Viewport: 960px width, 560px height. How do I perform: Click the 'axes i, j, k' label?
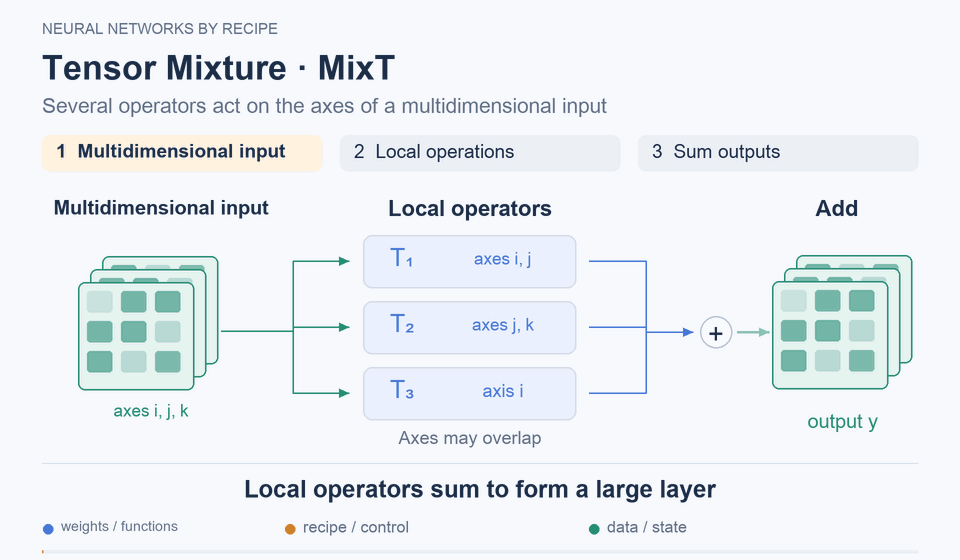coord(151,411)
